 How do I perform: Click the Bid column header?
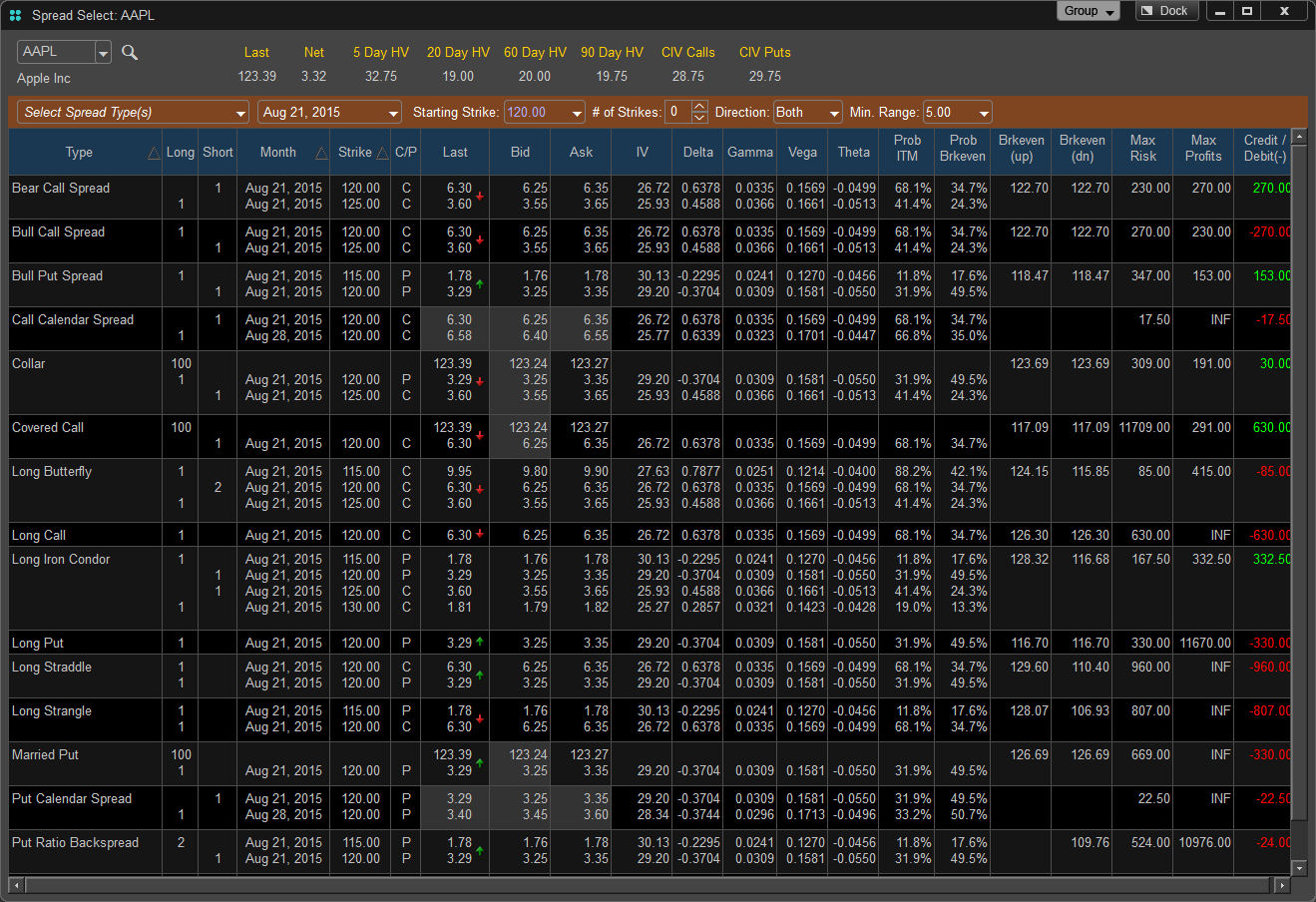pos(520,152)
